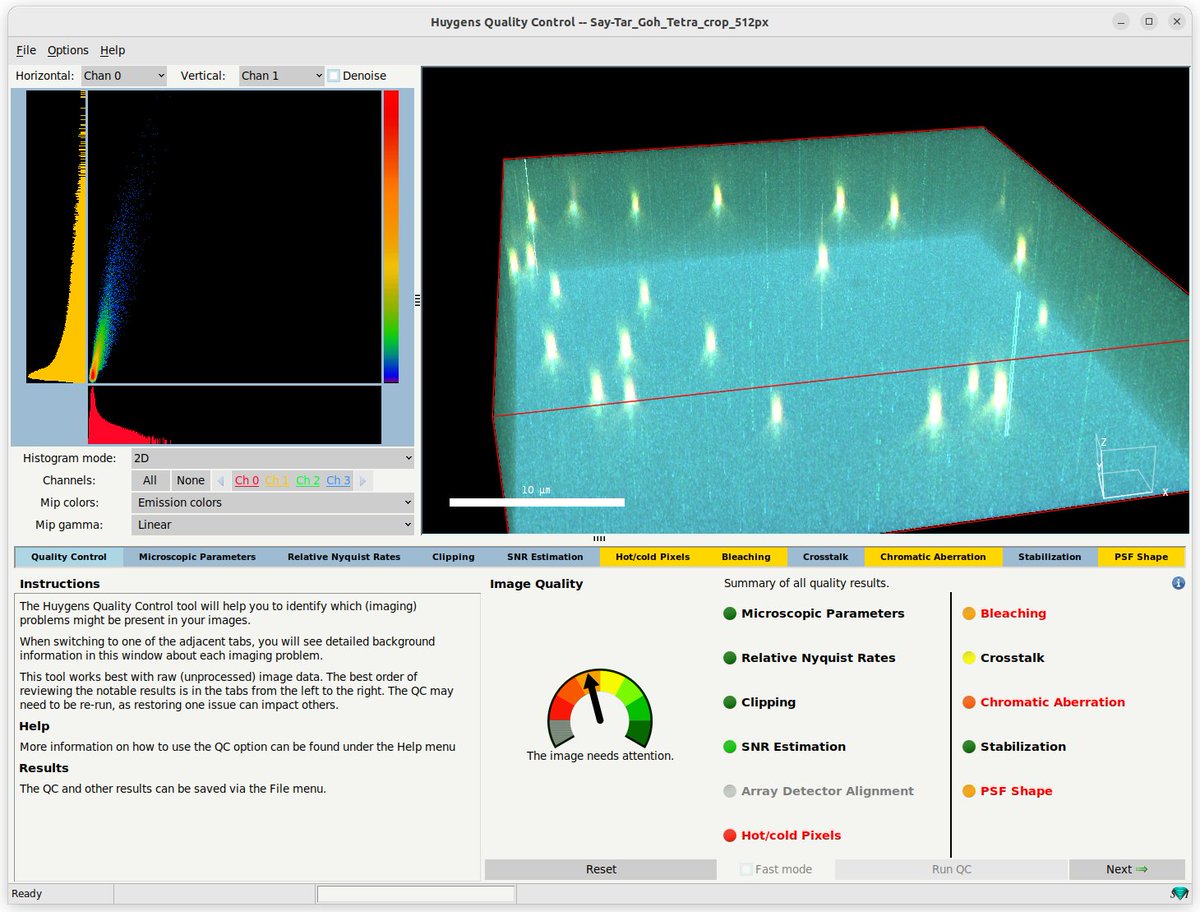The height and width of the screenshot is (912, 1200).
Task: Open the Vertical channel dropdown
Action: click(282, 76)
